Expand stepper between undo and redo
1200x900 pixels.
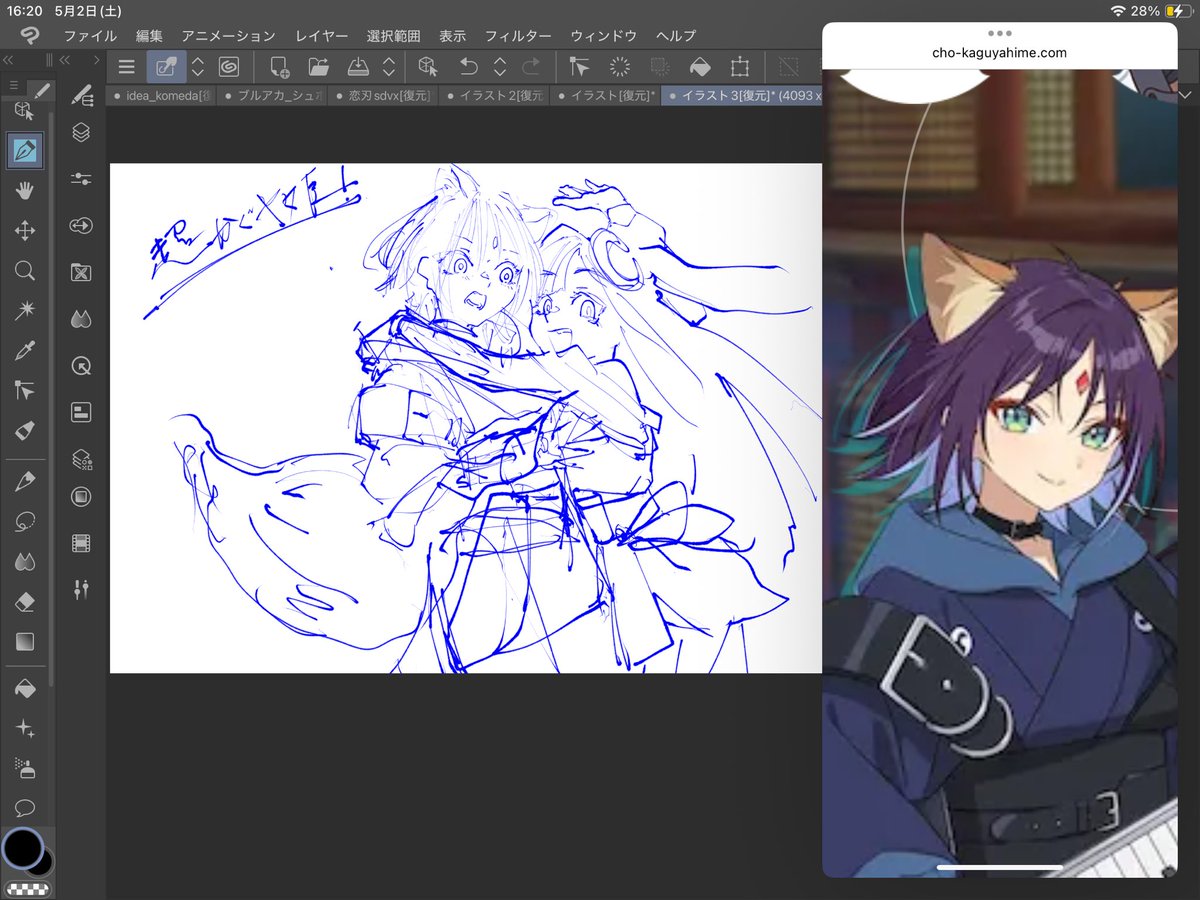click(x=500, y=67)
